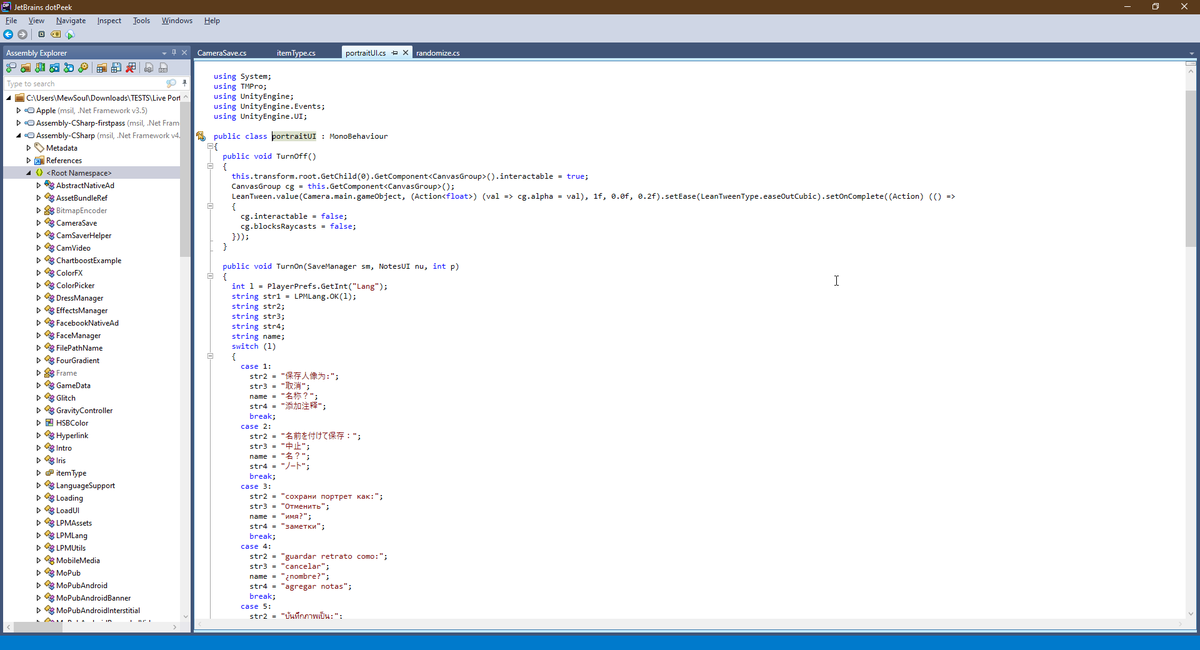The width and height of the screenshot is (1200, 650).
Task: Select the FaceManager class in tree
Action: (x=78, y=335)
